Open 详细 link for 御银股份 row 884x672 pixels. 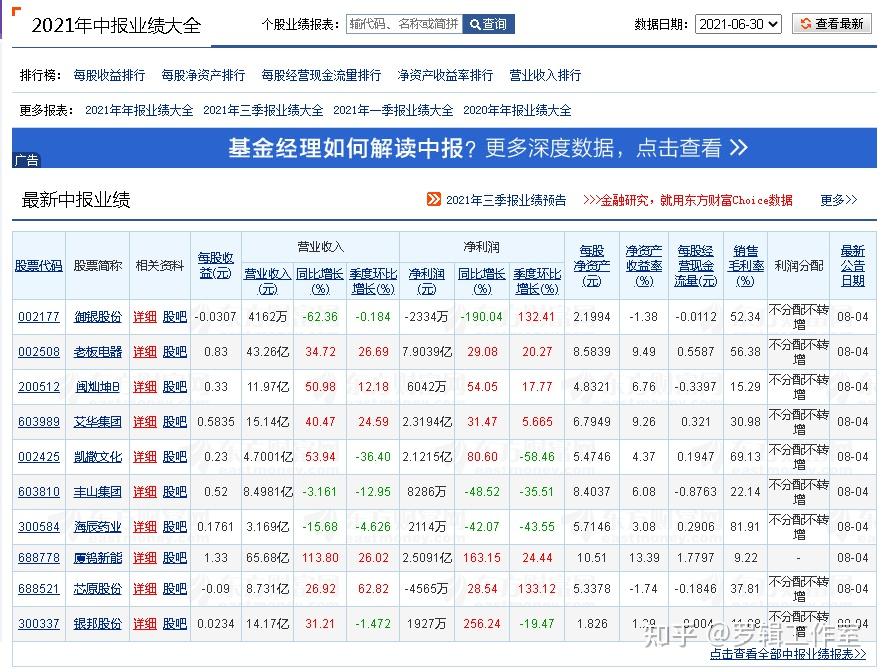[x=144, y=317]
